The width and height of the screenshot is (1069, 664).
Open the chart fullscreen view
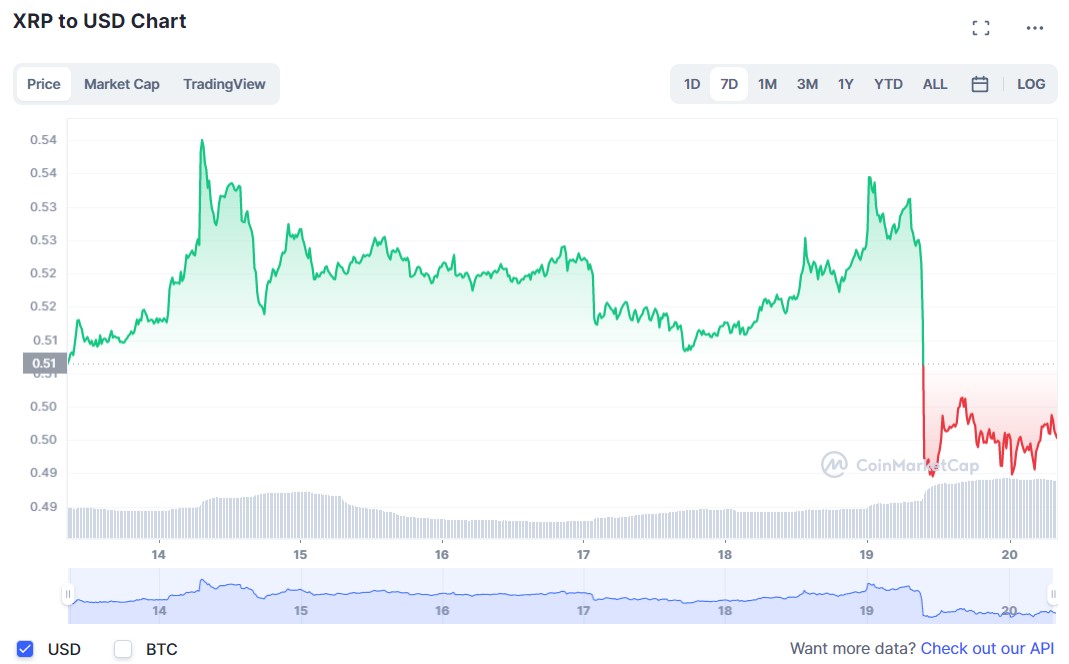pyautogui.click(x=981, y=28)
